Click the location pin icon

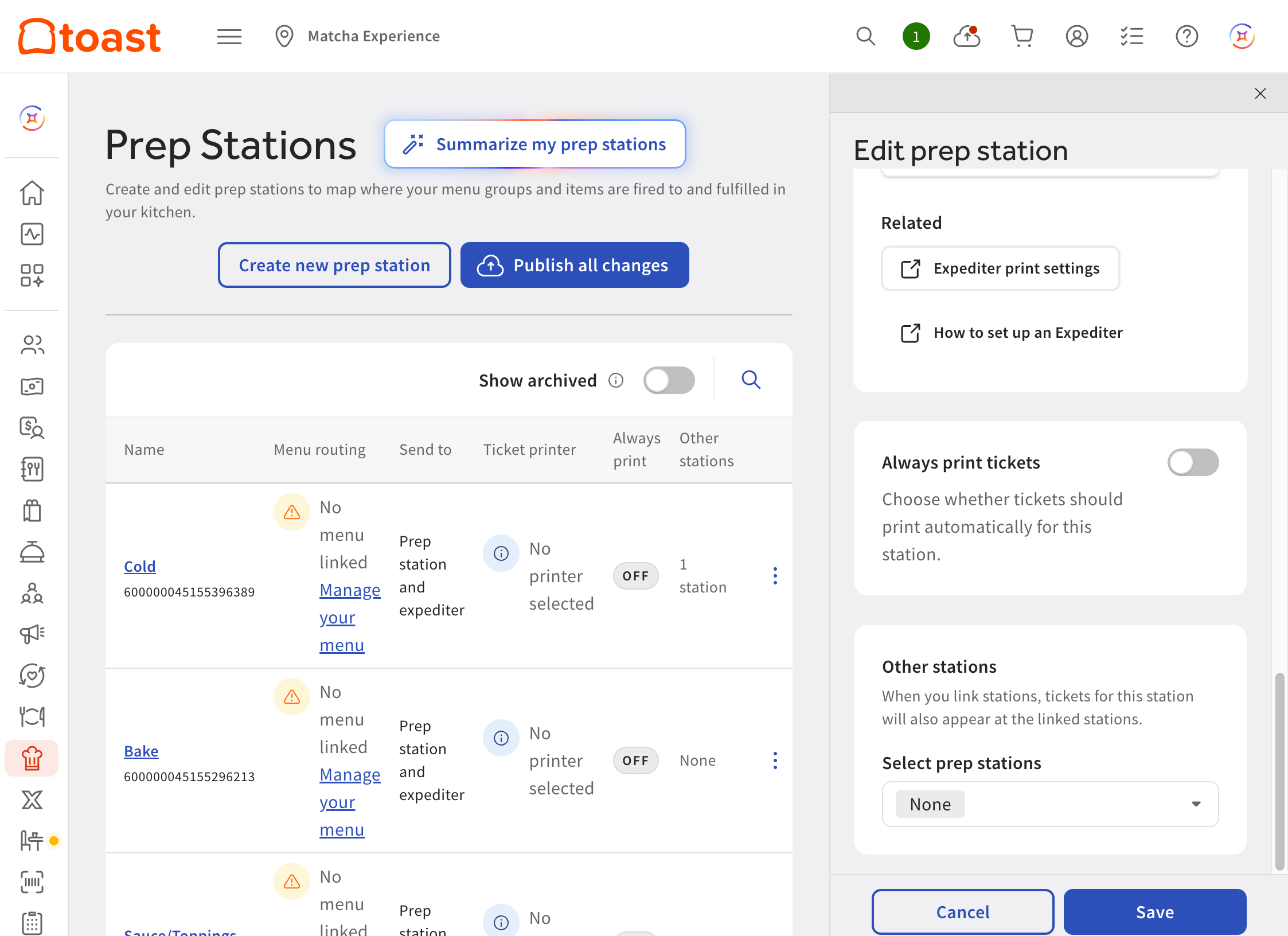[284, 36]
